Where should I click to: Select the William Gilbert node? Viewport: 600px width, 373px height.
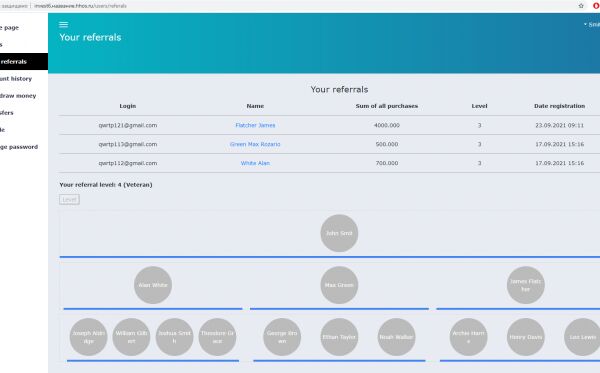click(131, 337)
